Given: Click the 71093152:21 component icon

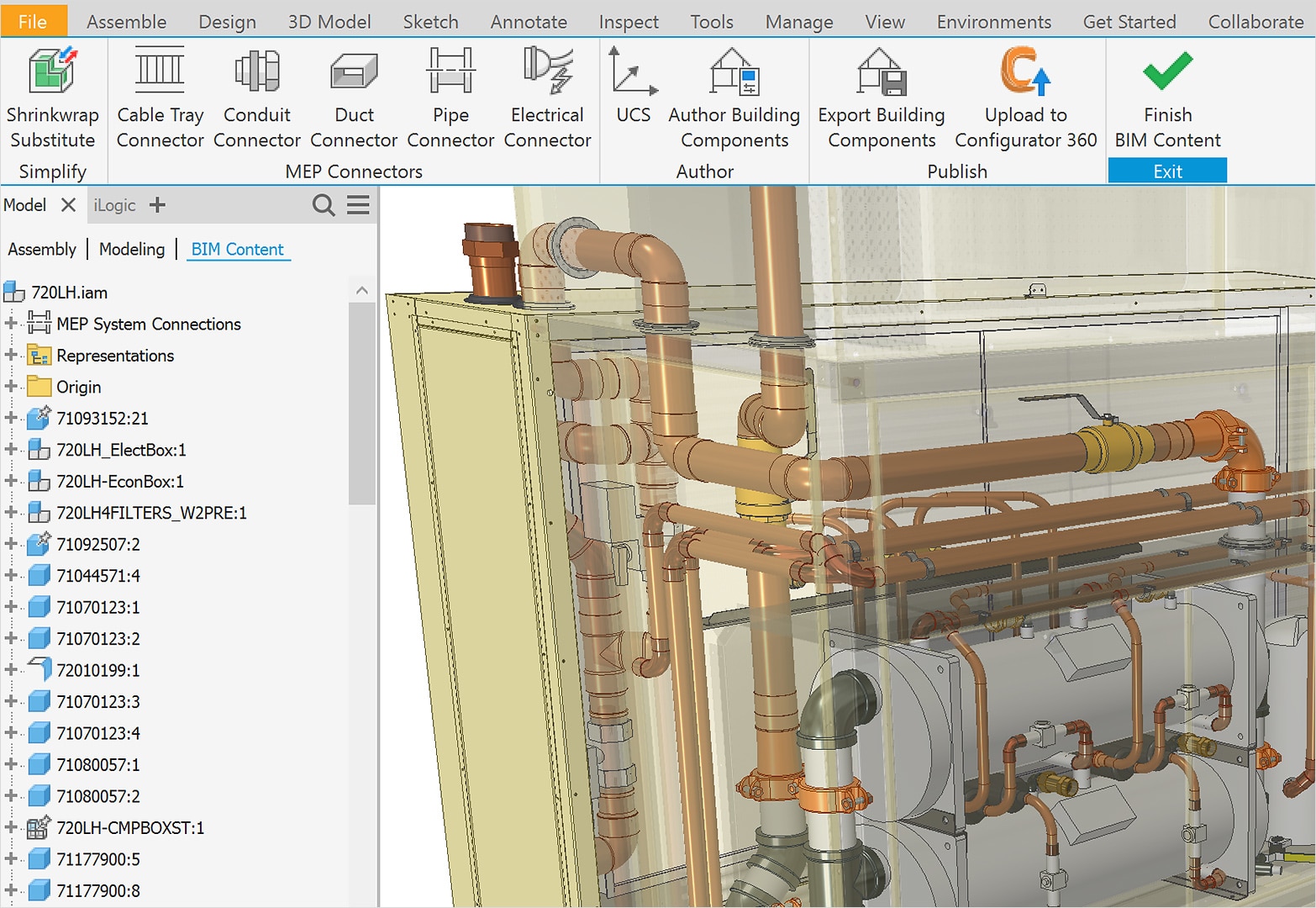Looking at the screenshot, I should [39, 418].
